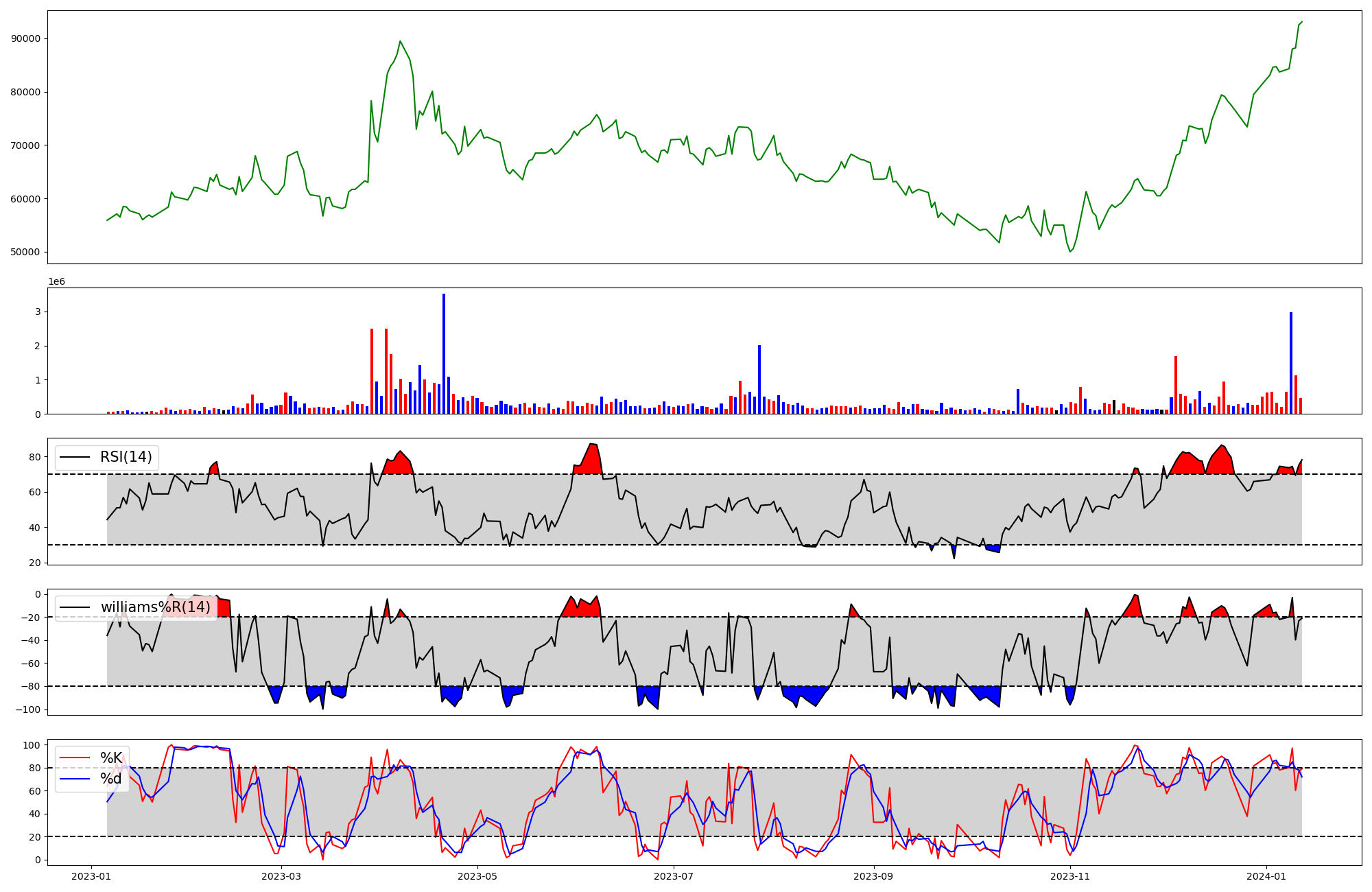Click the 2023-11 x-axis date label
The image size is (1372, 892).
pos(1070,876)
